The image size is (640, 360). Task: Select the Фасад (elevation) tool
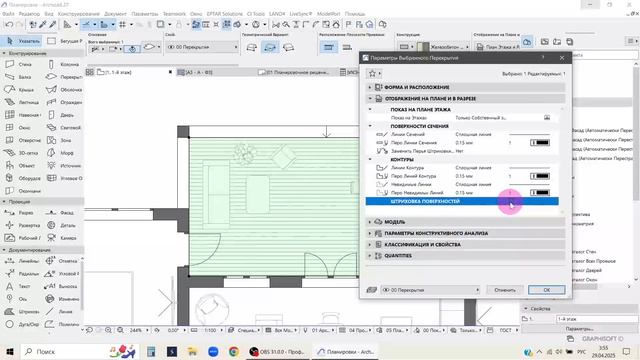click(60, 212)
